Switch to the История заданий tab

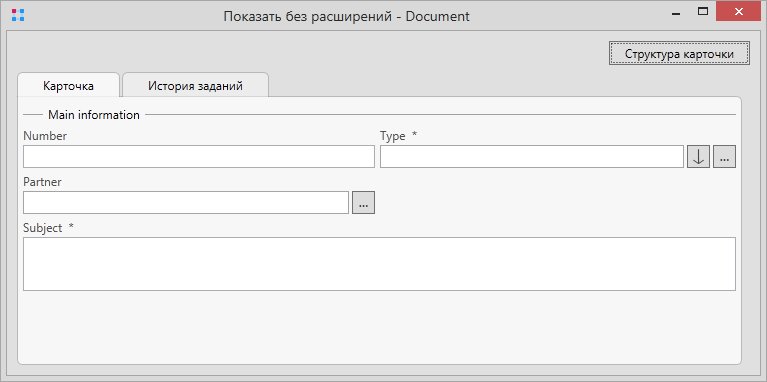(x=195, y=85)
